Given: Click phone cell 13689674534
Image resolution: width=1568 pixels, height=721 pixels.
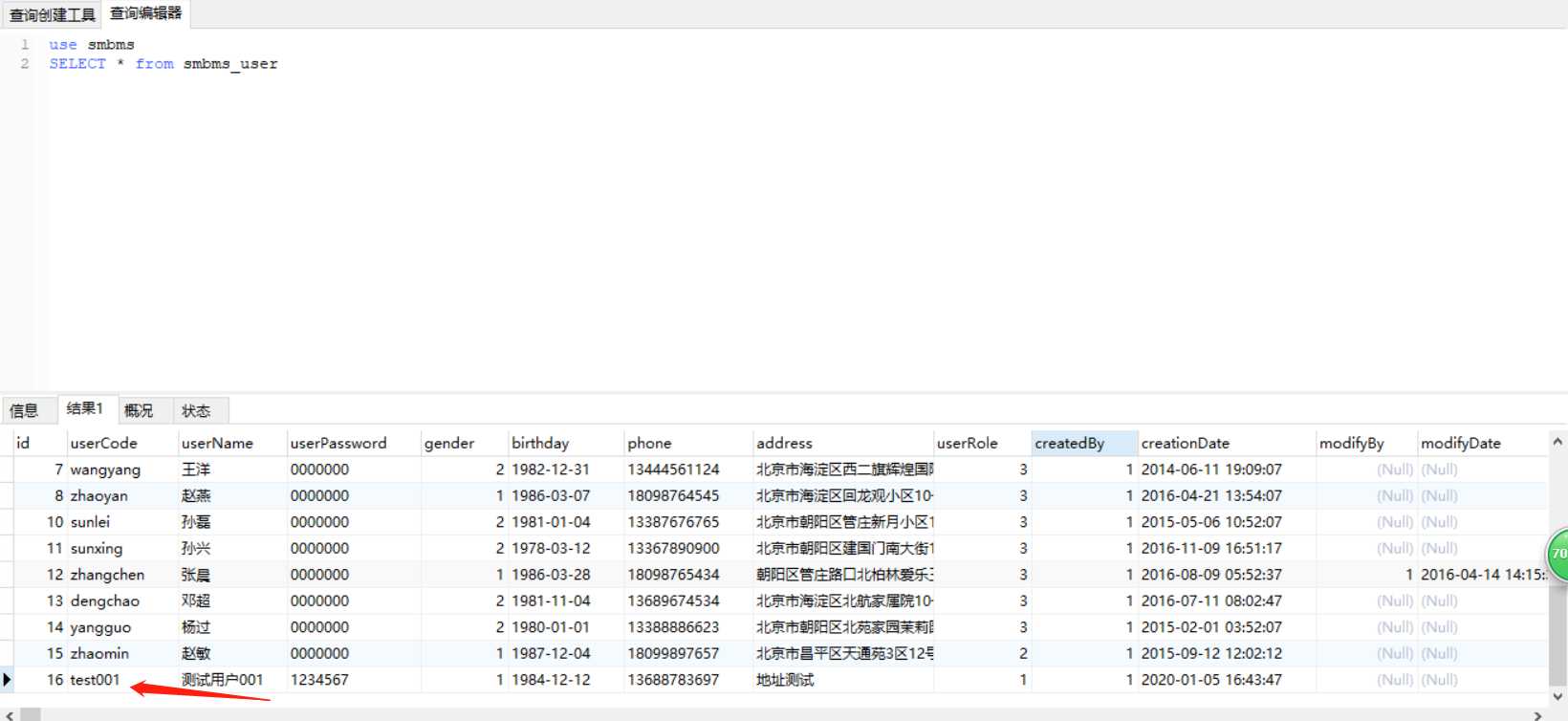Looking at the screenshot, I should (x=688, y=601).
